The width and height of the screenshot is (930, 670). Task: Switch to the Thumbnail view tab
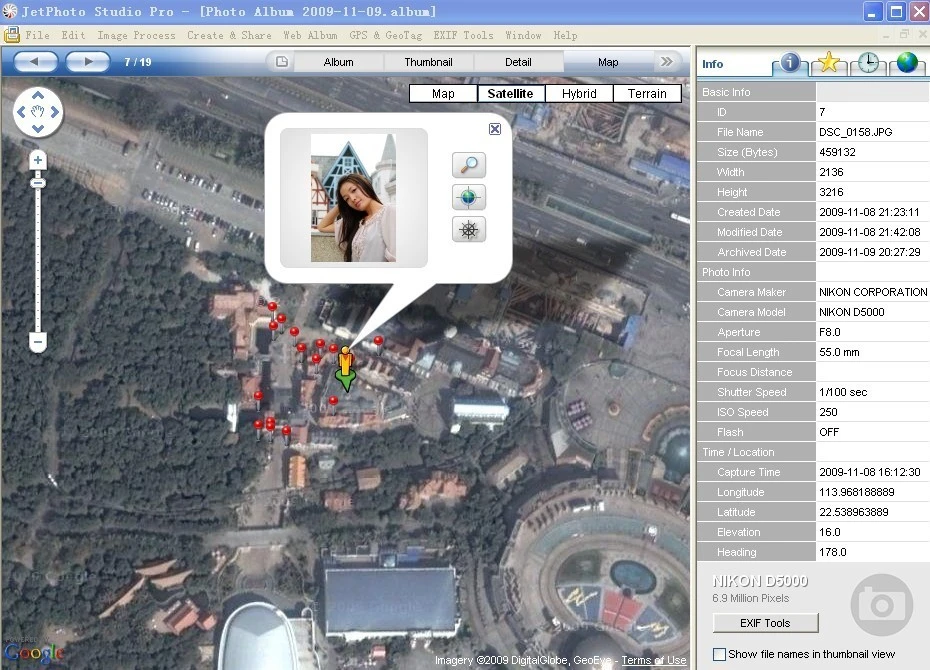pyautogui.click(x=428, y=62)
